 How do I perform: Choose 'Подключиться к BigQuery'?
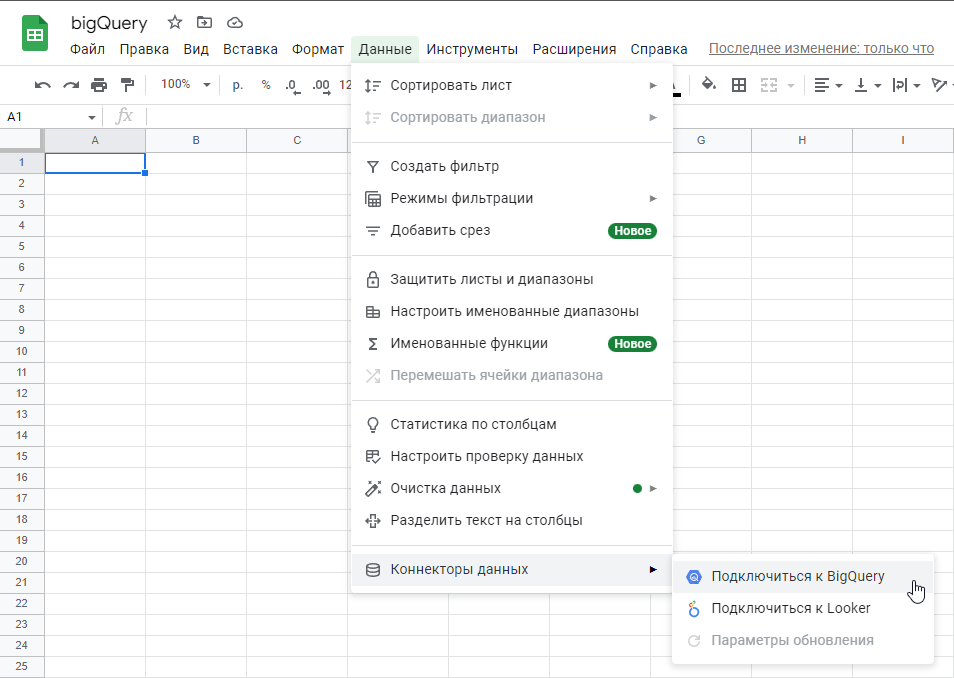tap(803, 576)
